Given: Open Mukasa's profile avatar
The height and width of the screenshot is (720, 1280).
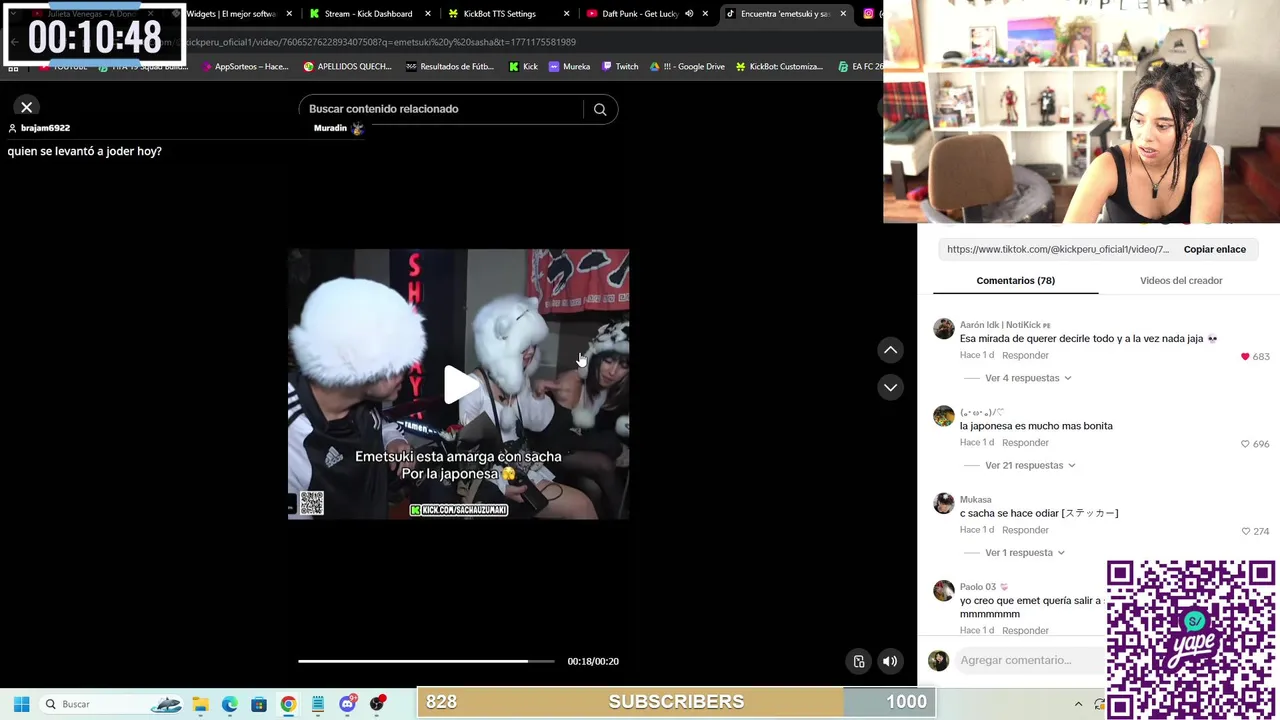Looking at the screenshot, I should click(x=944, y=503).
